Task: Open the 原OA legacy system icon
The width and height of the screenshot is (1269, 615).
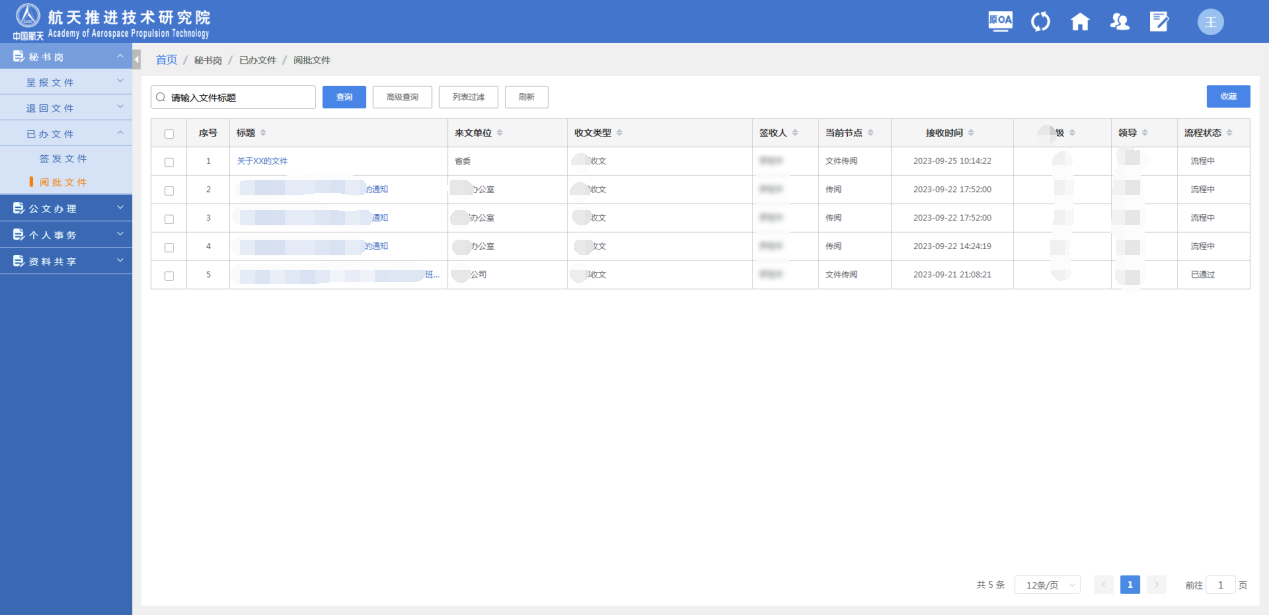Action: (x=1000, y=21)
